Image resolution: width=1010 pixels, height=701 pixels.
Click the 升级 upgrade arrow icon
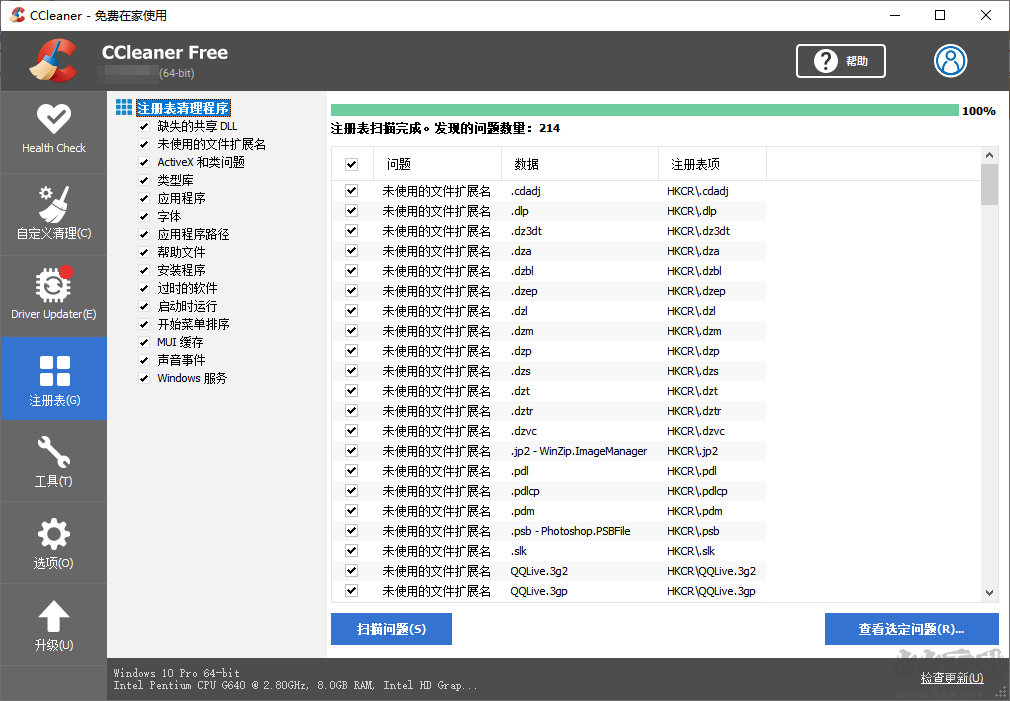(x=53, y=622)
